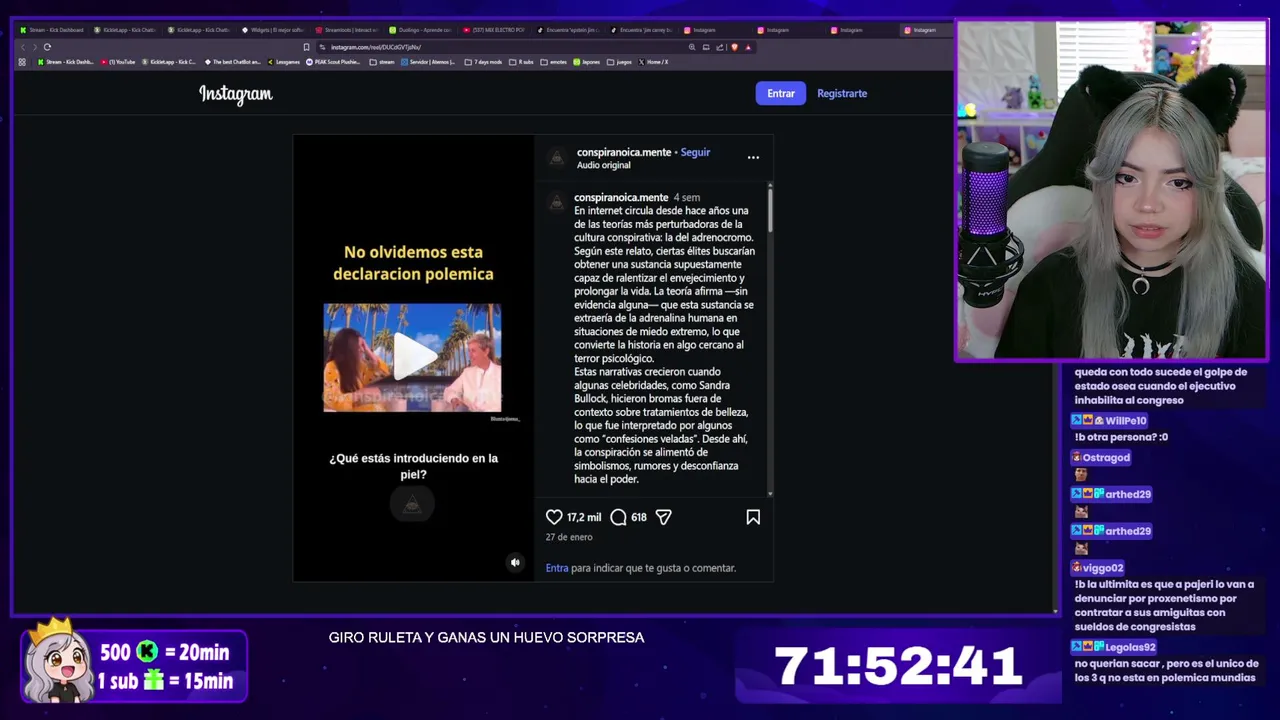Open the juegos bookmarks folder
This screenshot has width=1280, height=720.
(x=619, y=62)
